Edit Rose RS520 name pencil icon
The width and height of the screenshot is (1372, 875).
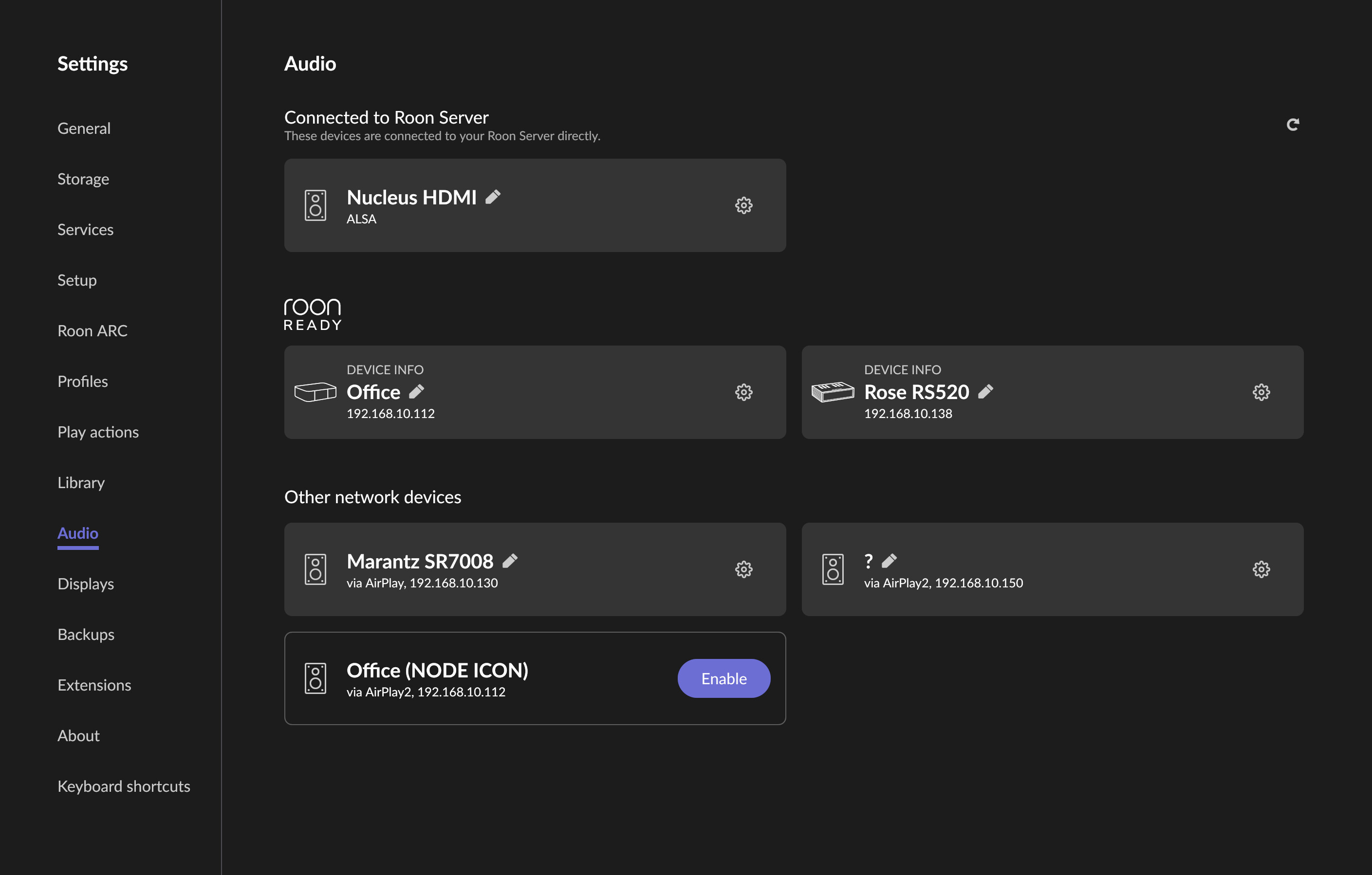[986, 392]
